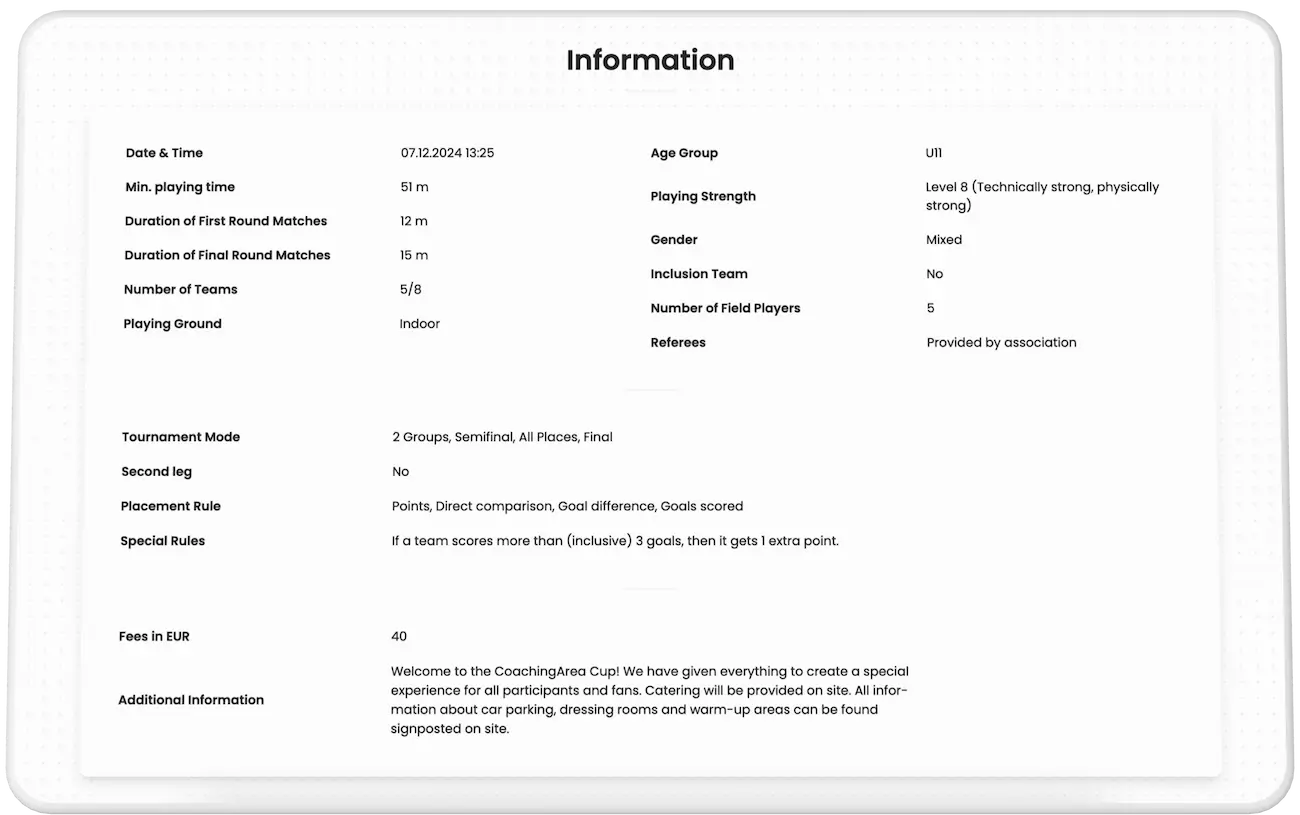The image size is (1300, 815).
Task: Select the Min. playing time label
Action: click(x=180, y=187)
